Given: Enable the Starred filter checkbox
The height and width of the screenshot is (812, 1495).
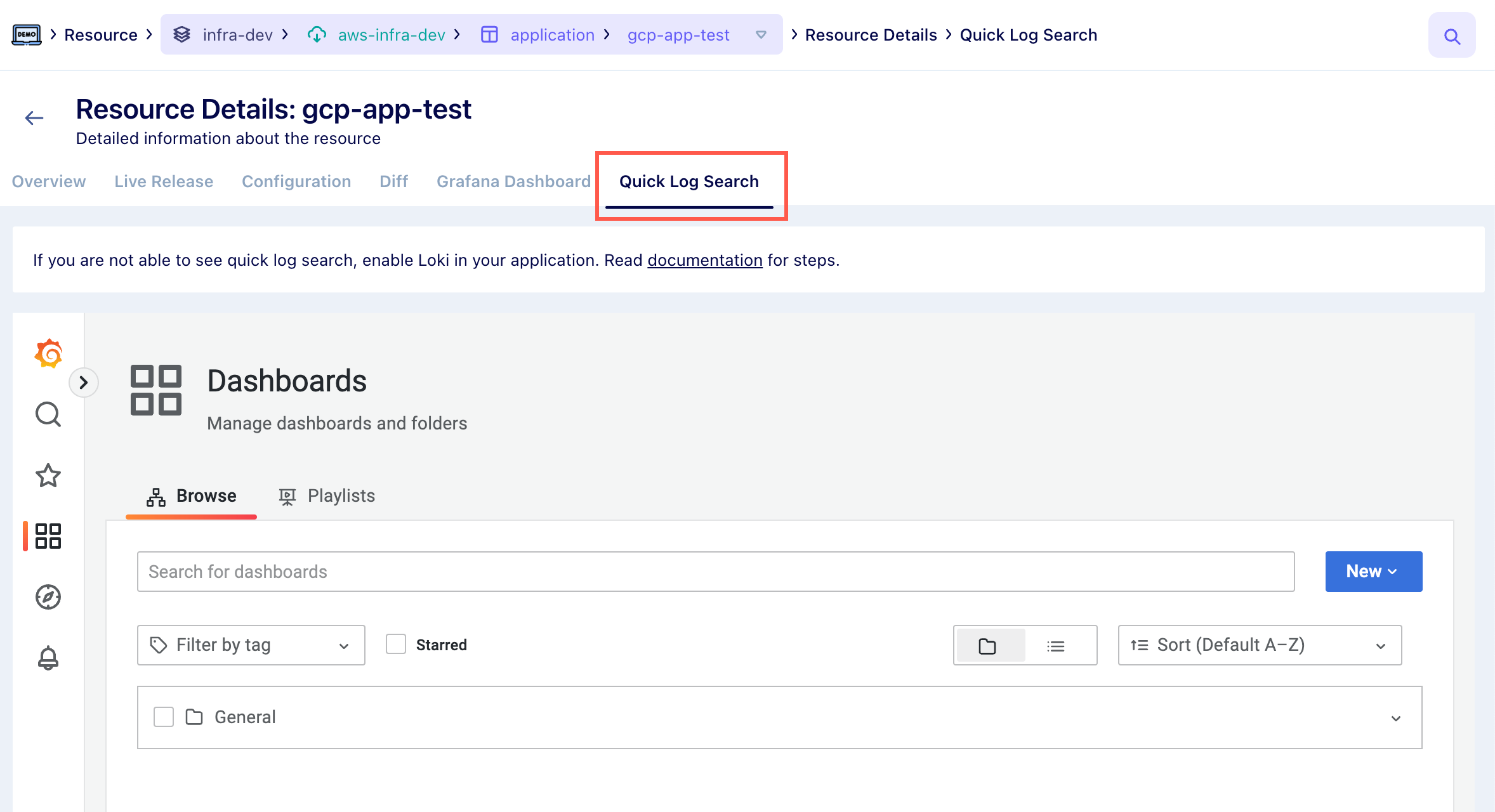Looking at the screenshot, I should click(396, 645).
